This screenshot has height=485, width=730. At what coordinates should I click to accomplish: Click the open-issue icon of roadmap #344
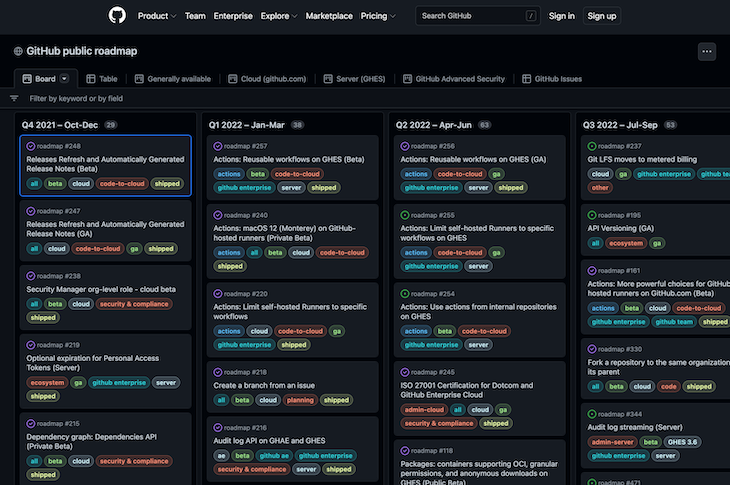592,414
